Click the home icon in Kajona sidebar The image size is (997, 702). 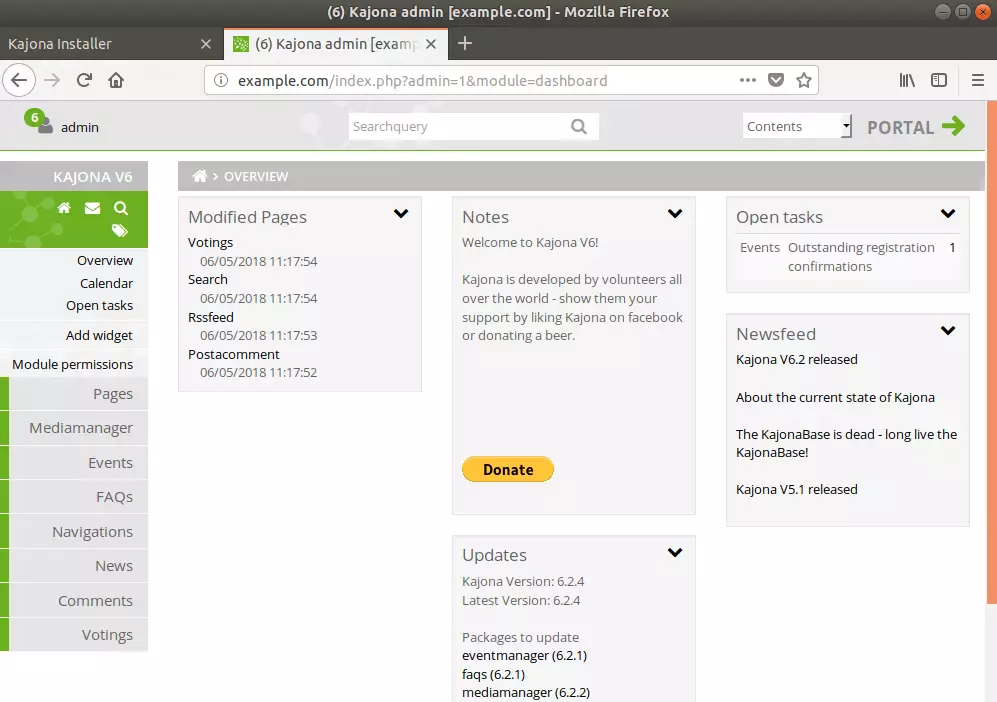pyautogui.click(x=64, y=208)
